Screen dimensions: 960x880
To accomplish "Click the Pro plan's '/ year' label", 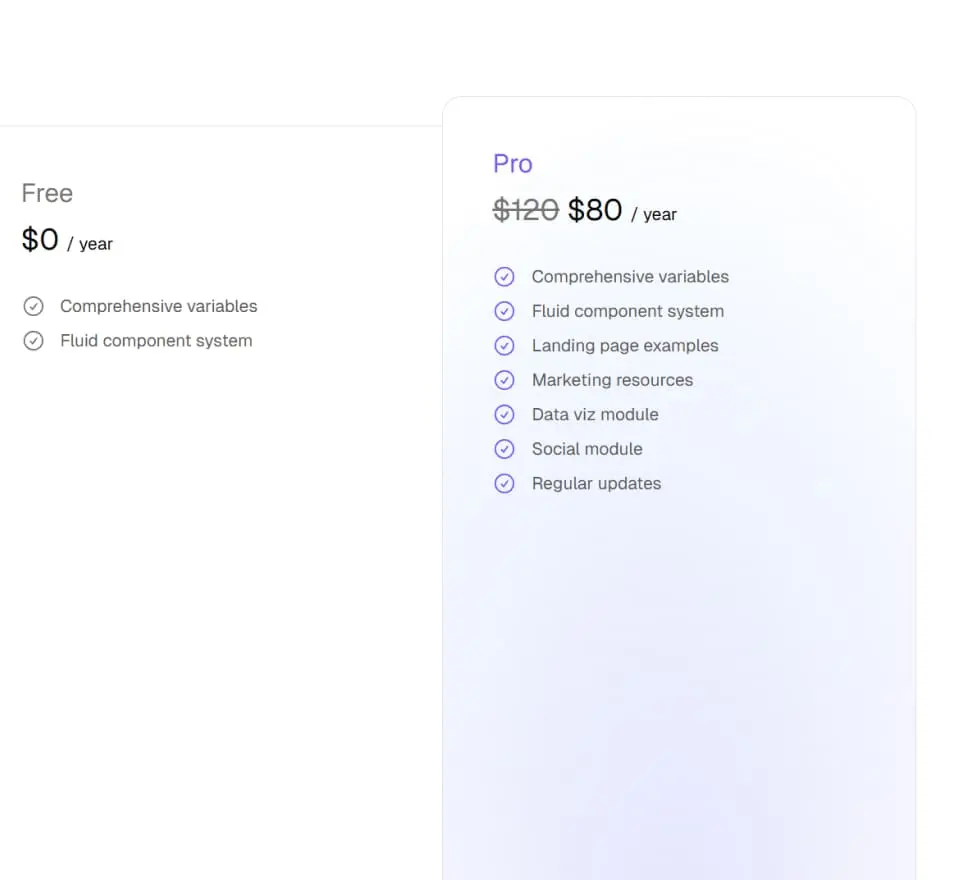I will [x=654, y=215].
